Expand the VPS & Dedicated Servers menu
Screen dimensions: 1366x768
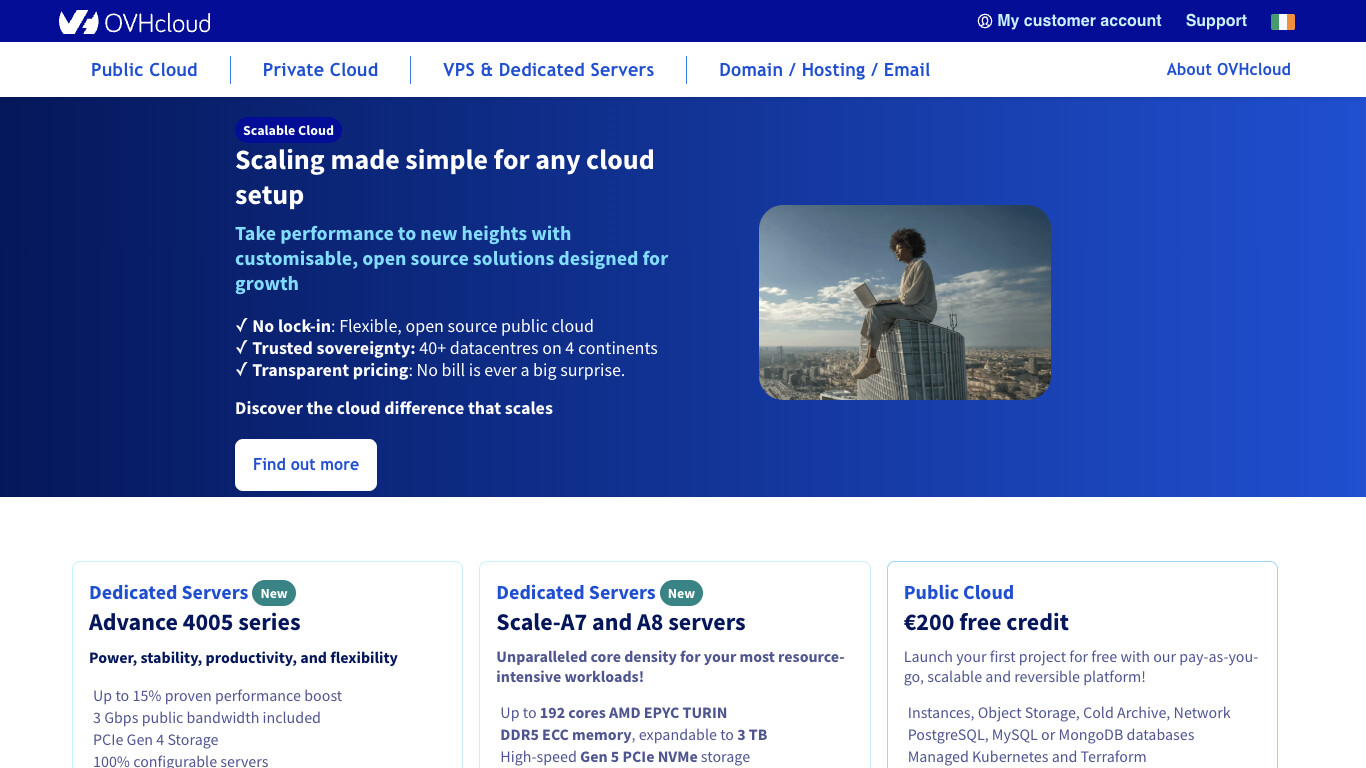pyautogui.click(x=548, y=69)
